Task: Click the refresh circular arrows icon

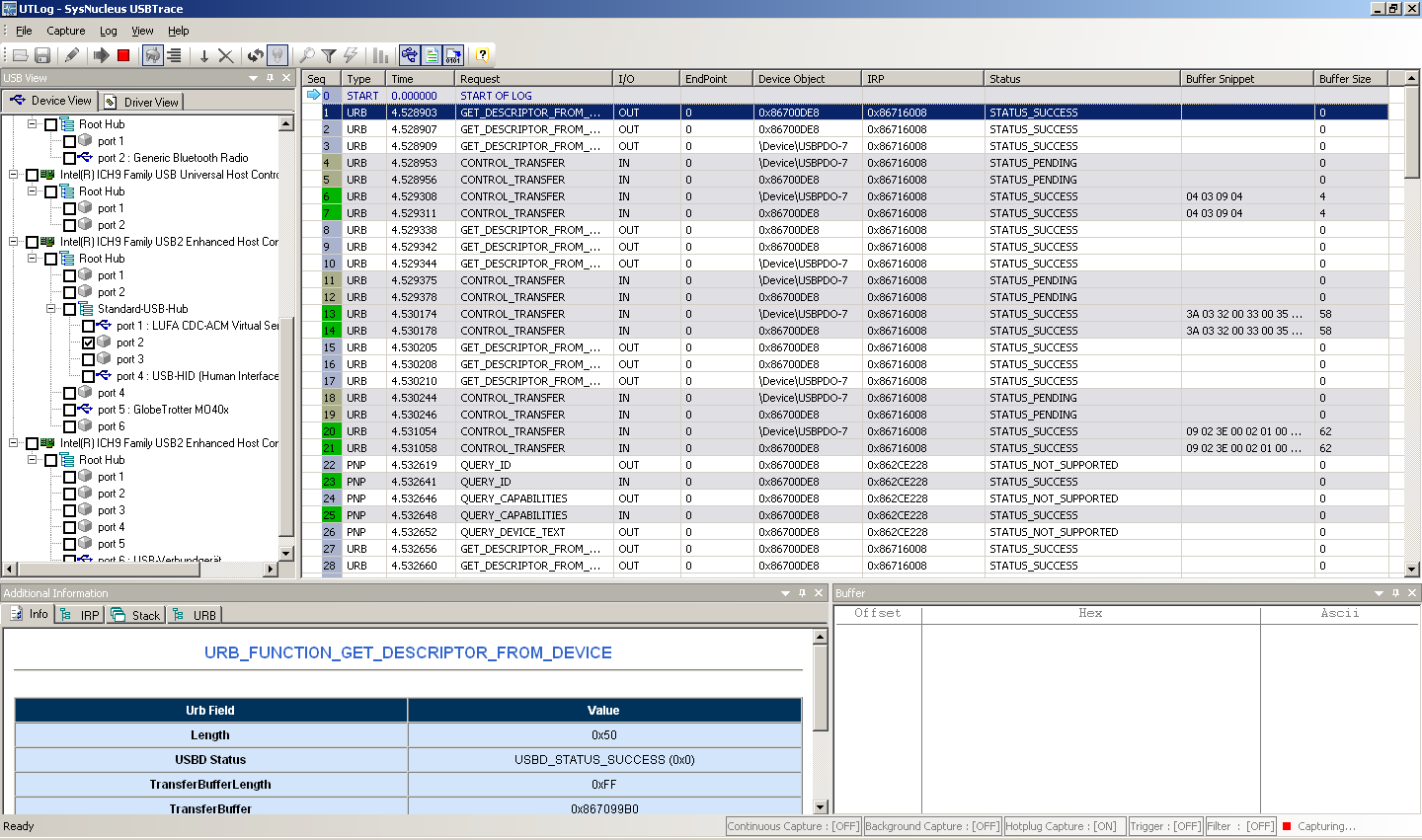Action: [256, 55]
